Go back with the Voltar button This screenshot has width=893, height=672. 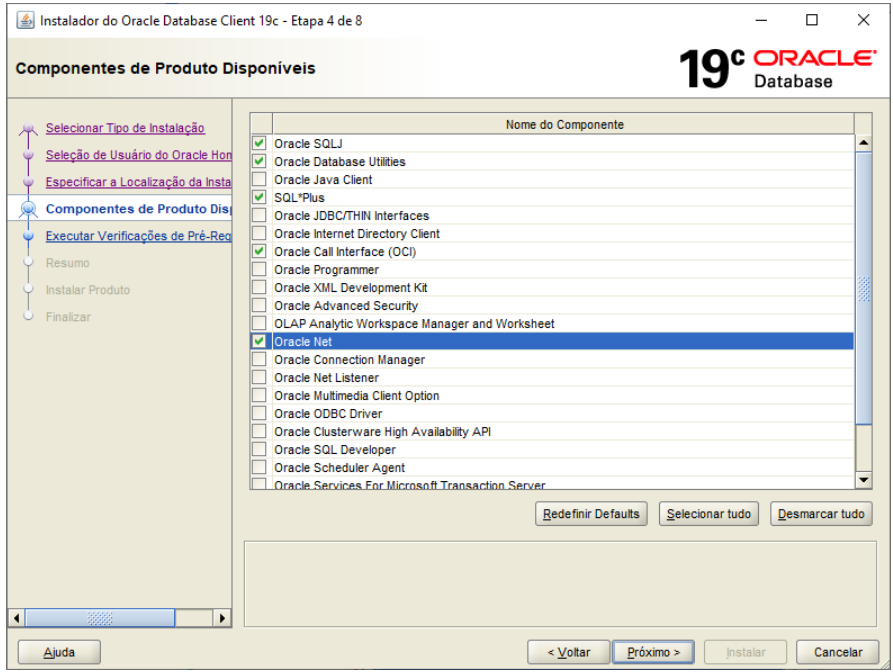click(x=568, y=652)
